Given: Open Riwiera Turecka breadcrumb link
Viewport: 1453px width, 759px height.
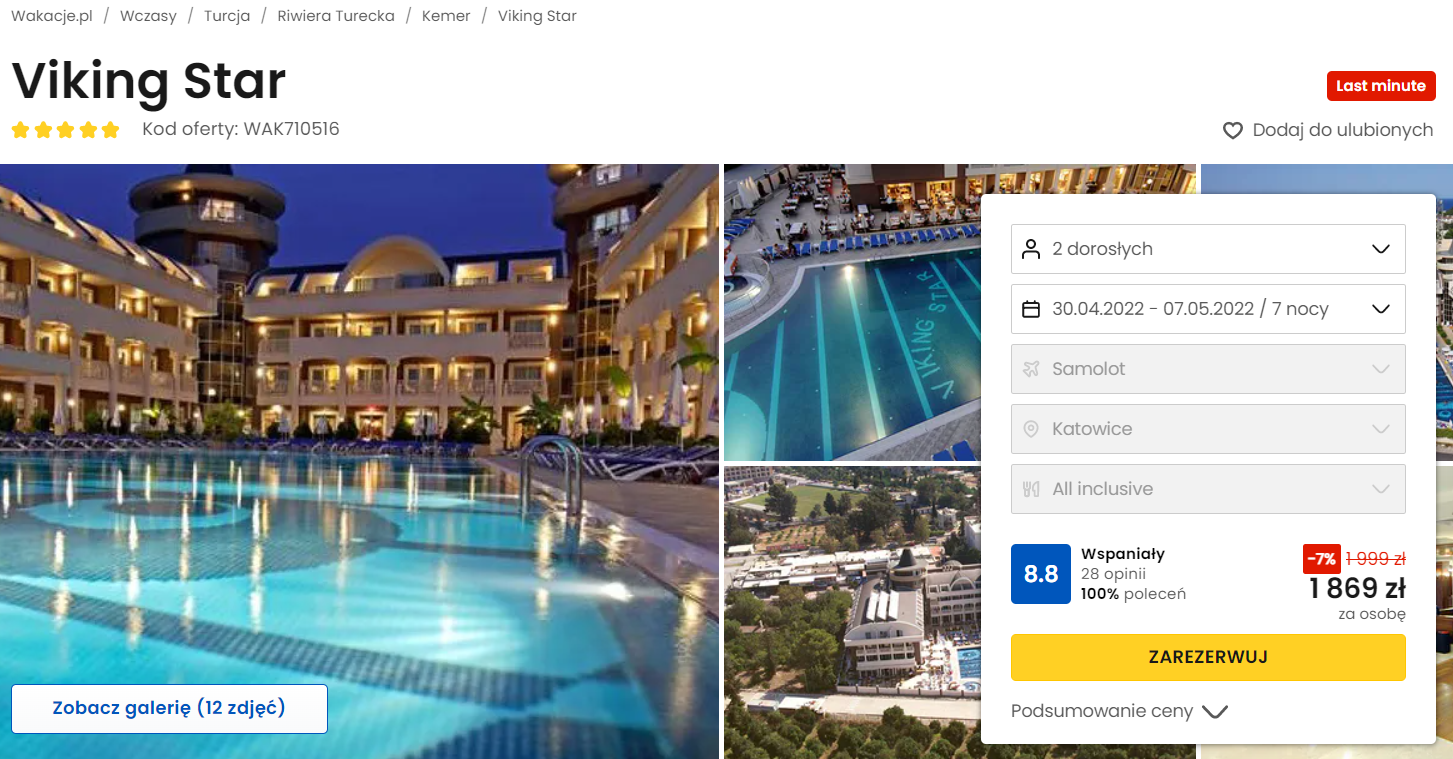Looking at the screenshot, I should (x=336, y=16).
